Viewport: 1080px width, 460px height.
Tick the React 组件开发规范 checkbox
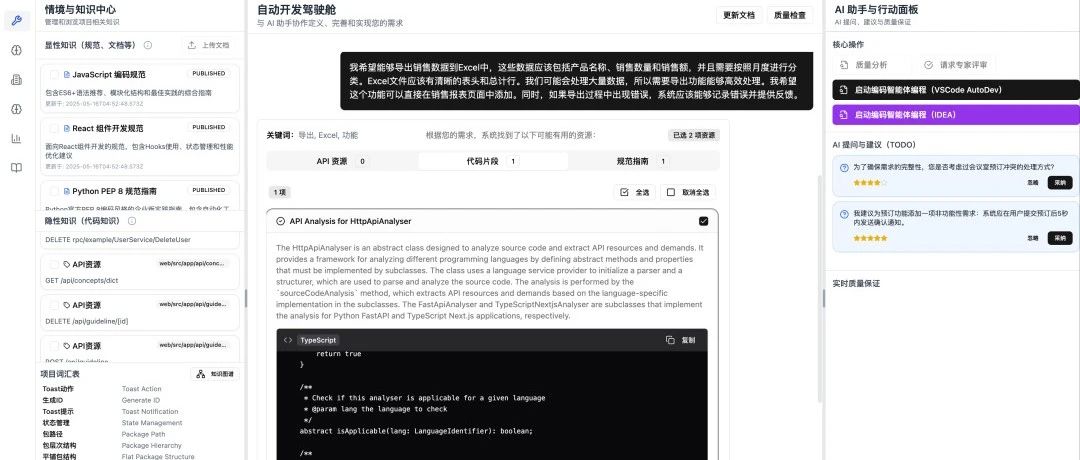pos(54,128)
